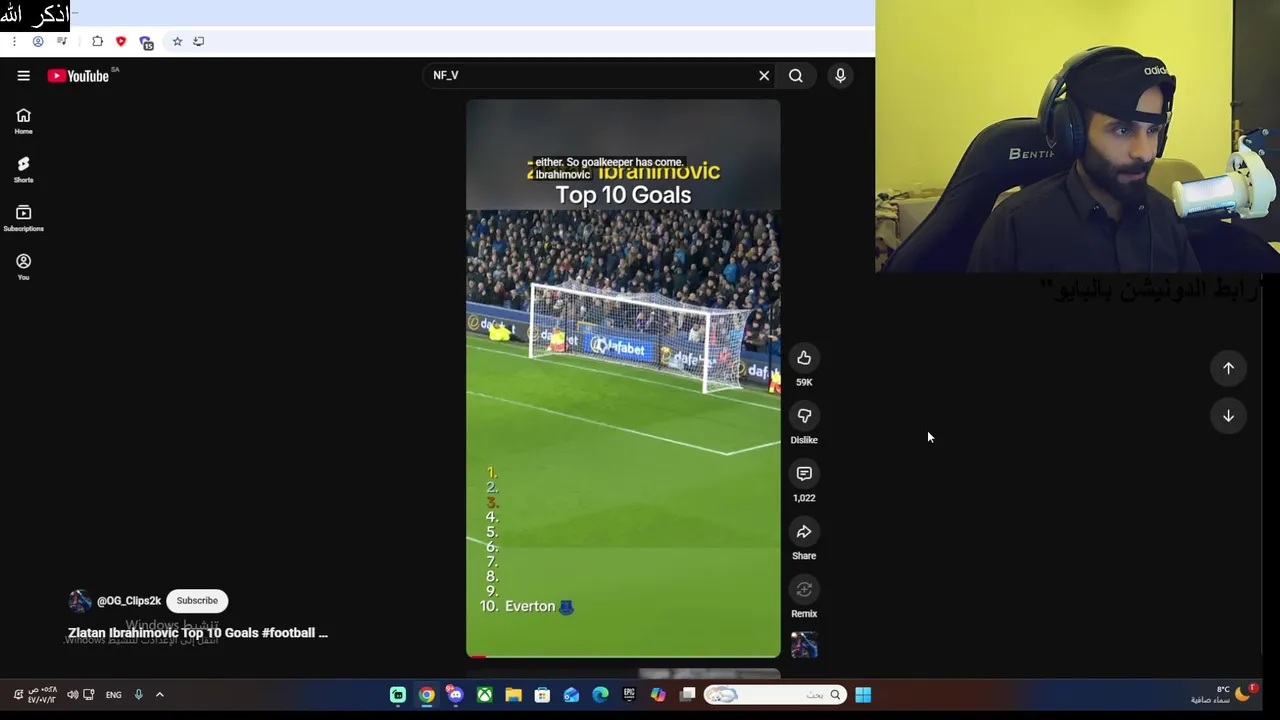Open volume control in system tray
This screenshot has width=1280, height=720.
click(x=72, y=695)
